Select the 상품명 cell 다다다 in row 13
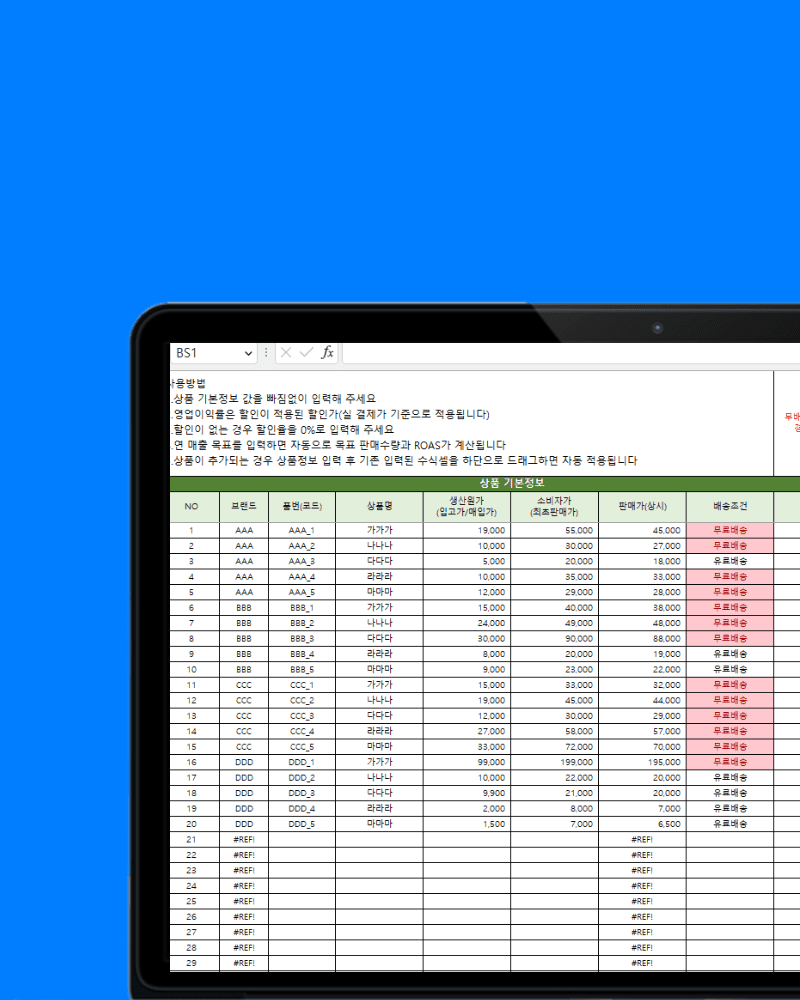The height and width of the screenshot is (1000, 800). pos(380,716)
